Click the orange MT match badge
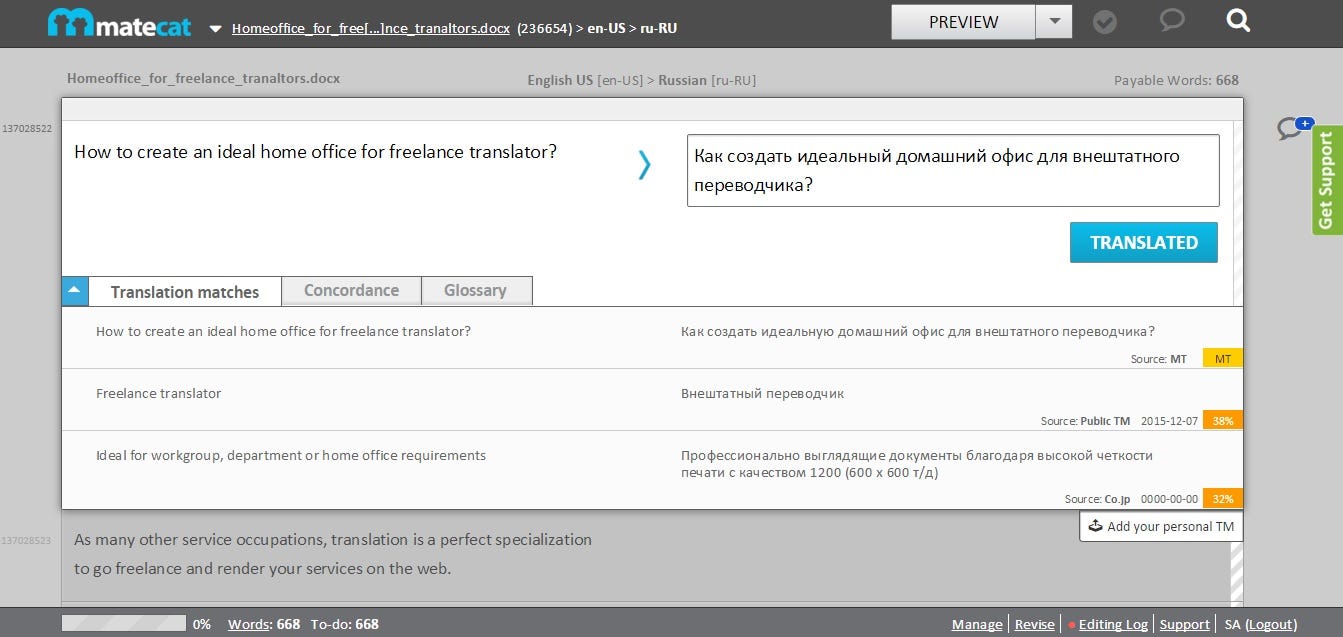 (1221, 357)
